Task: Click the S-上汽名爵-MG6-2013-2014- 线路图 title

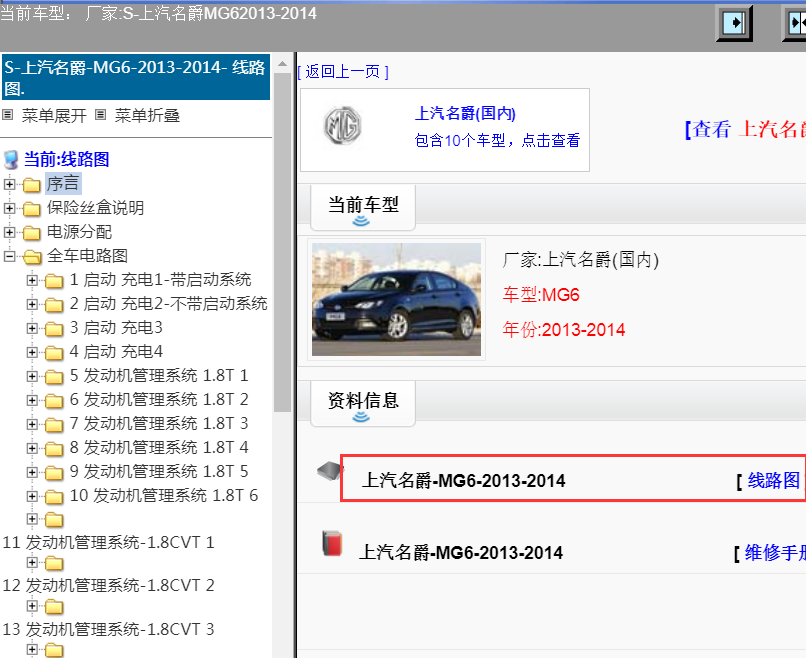Action: (136, 78)
